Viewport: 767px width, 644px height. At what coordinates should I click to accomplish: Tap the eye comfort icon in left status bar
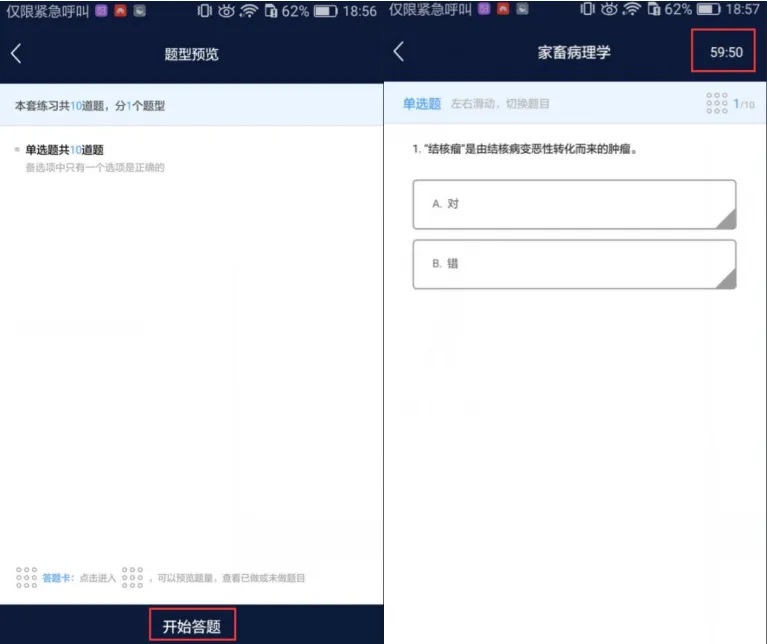pos(226,11)
